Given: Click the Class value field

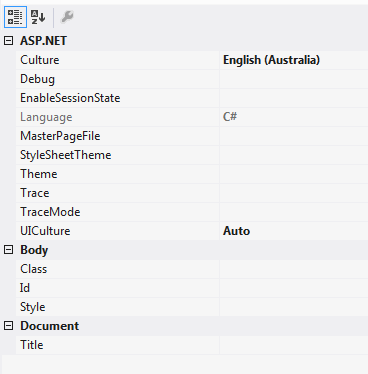Looking at the screenshot, I should pos(294,269).
